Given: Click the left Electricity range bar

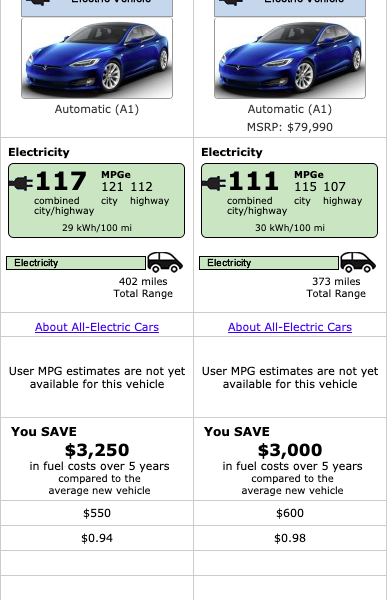Looking at the screenshot, I should click(x=76, y=263).
